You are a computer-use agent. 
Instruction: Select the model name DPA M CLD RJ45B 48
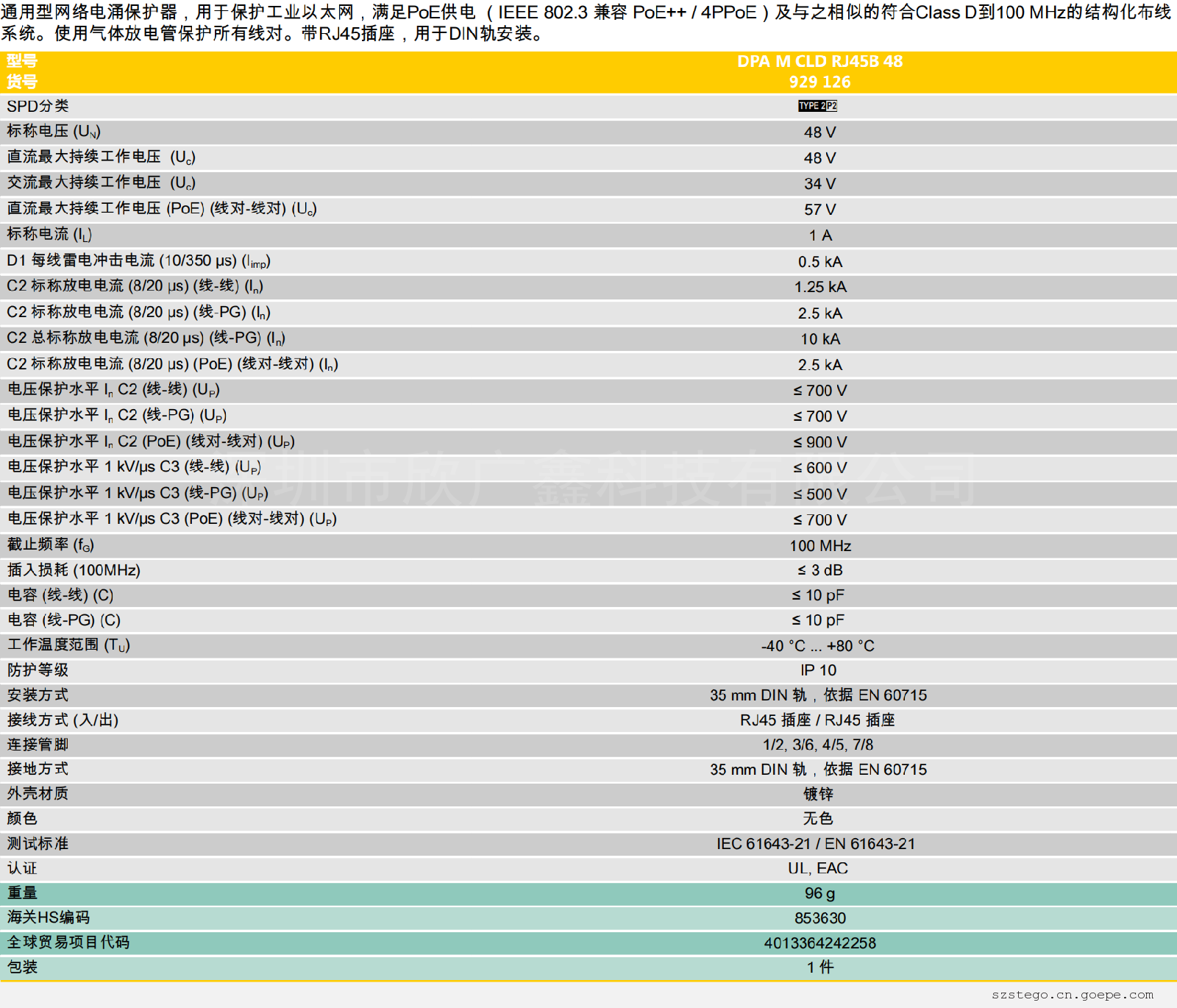click(819, 62)
